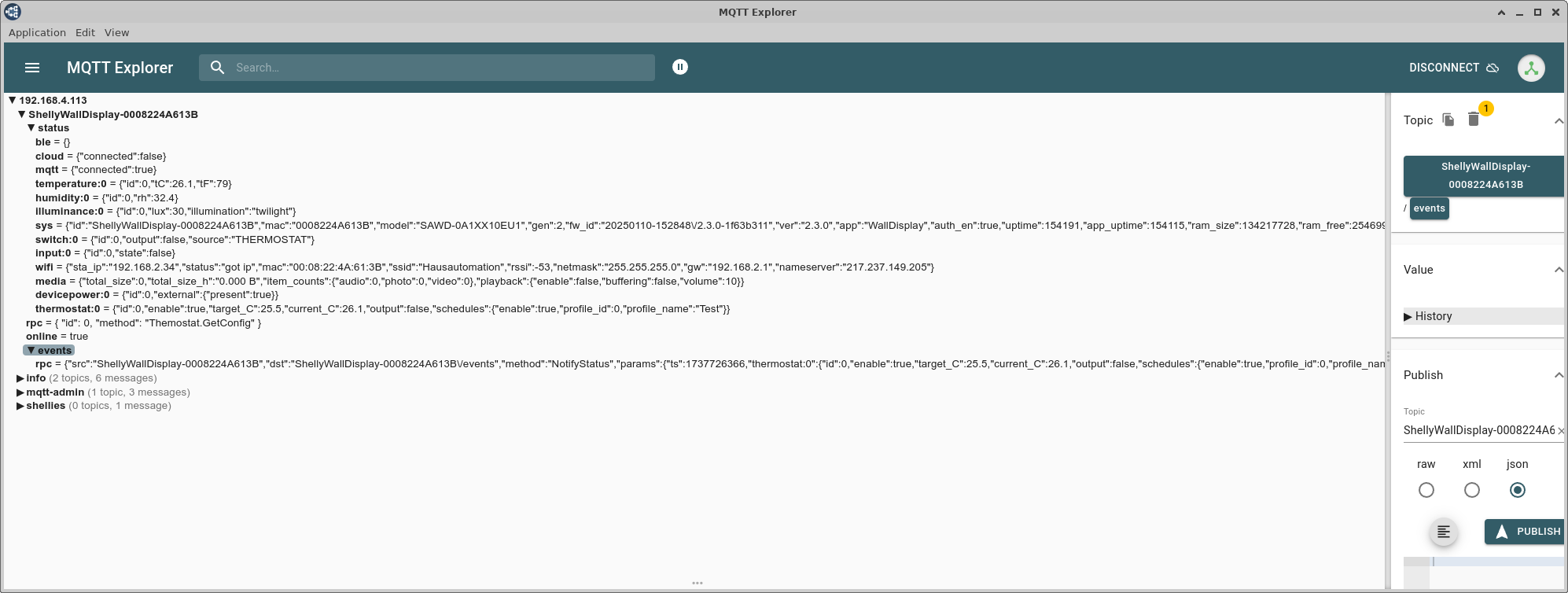Screen dimensions: 1568x593
Task: Select the input:0 topic row
Action: tap(105, 253)
